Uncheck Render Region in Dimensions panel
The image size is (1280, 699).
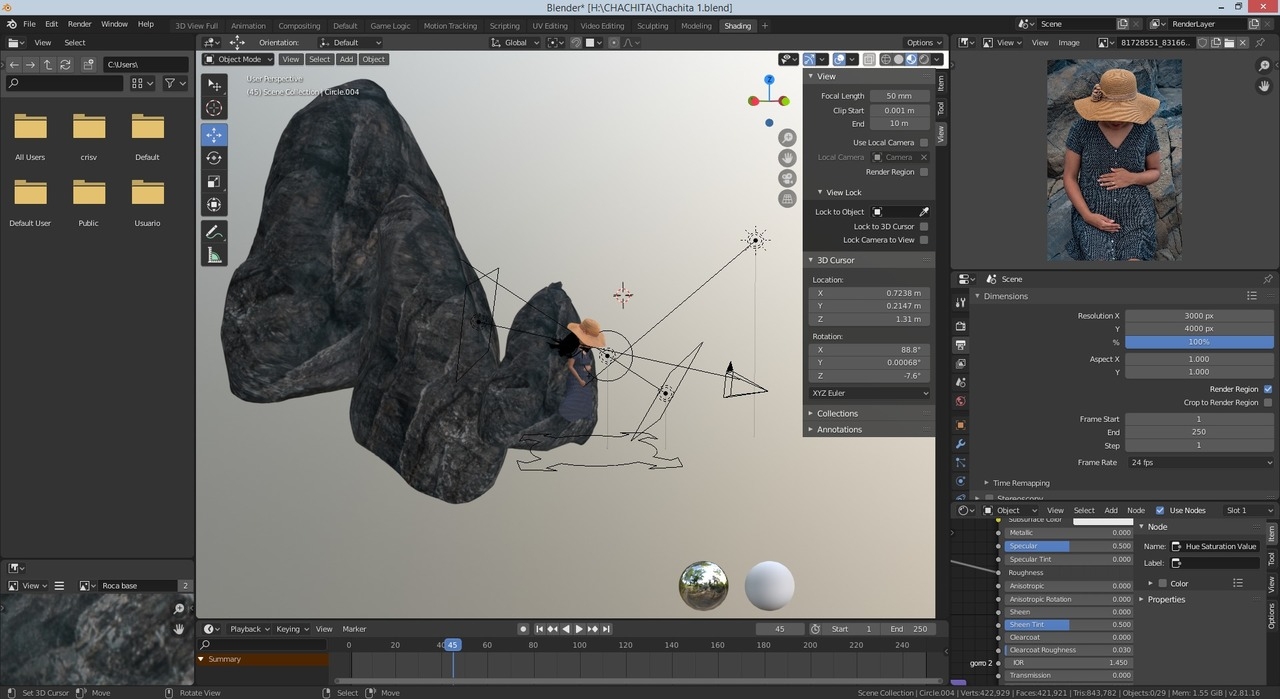[1268, 389]
